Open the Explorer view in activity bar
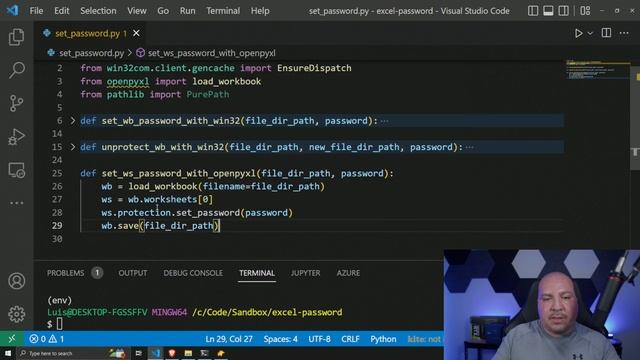Viewport: 640px width, 360px height. click(x=16, y=37)
